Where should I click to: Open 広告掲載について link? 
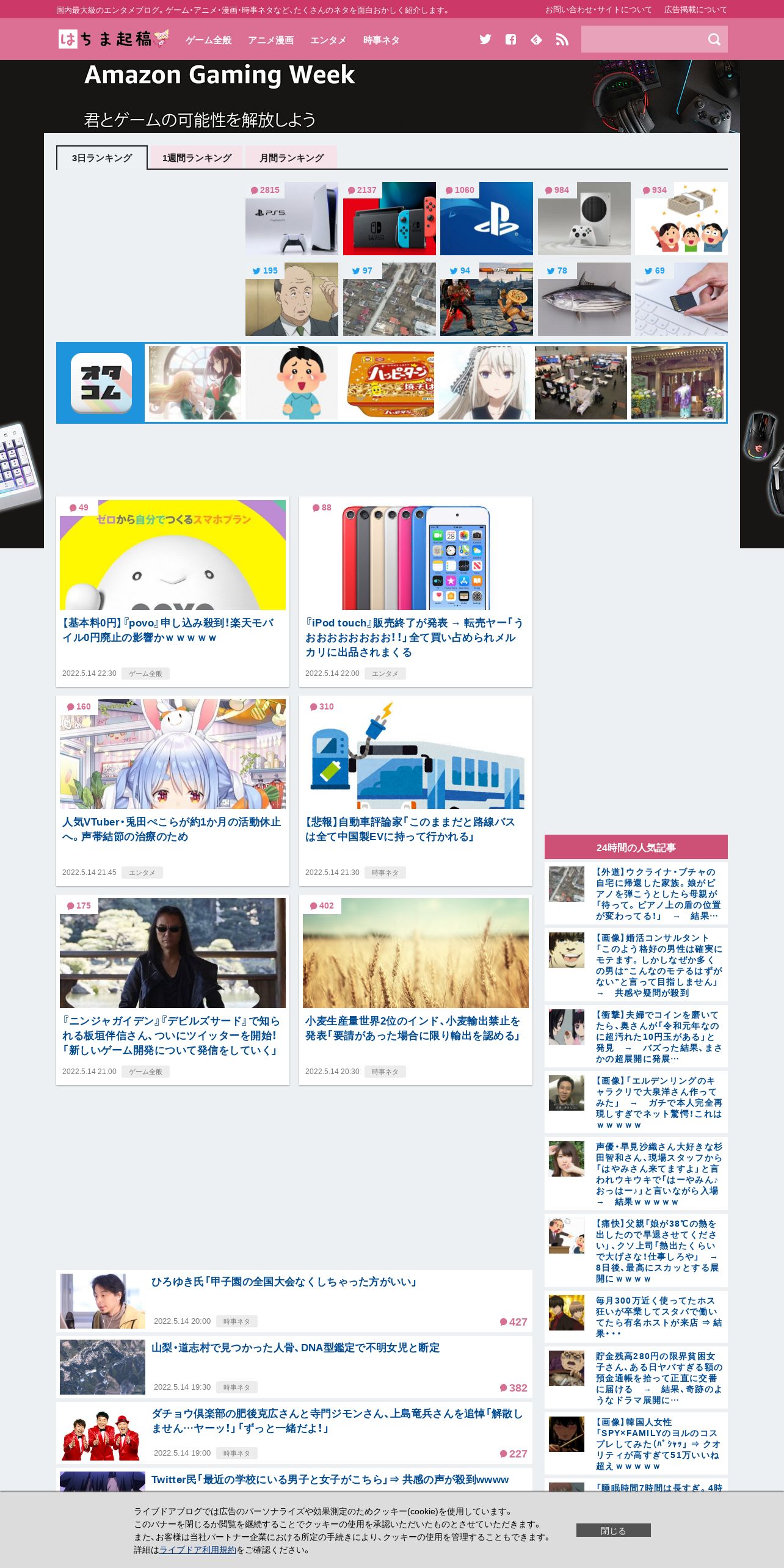(695, 10)
